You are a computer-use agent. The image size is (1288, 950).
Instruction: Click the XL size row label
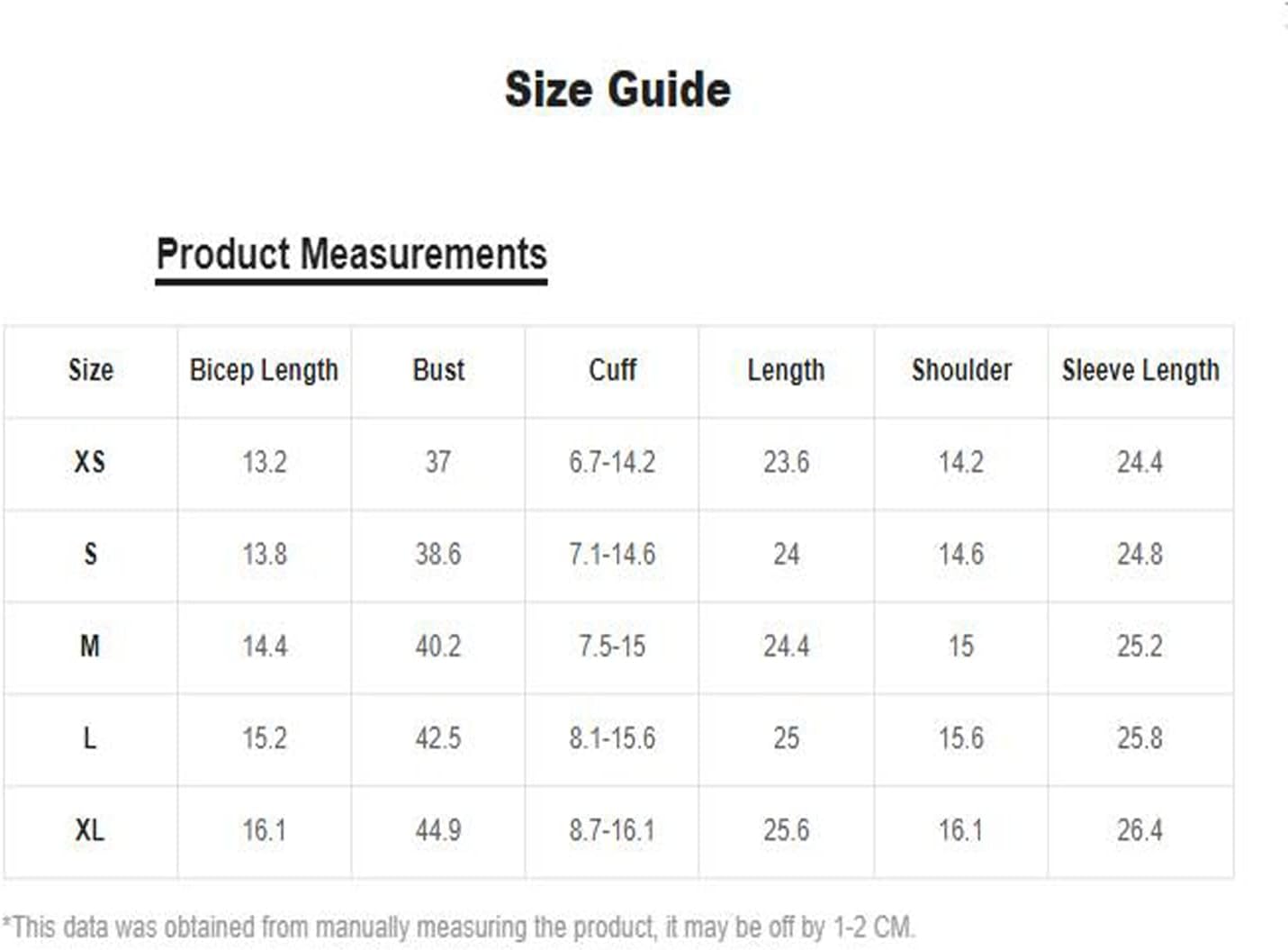click(90, 829)
